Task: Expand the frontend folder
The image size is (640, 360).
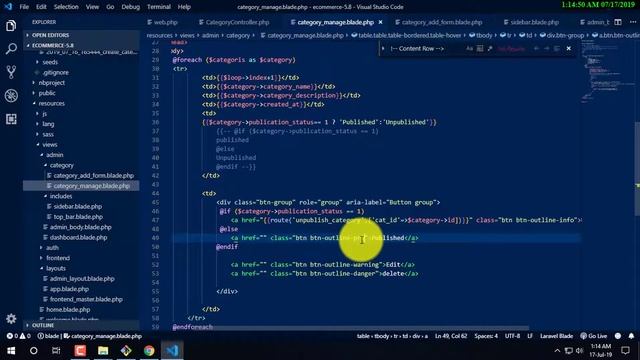Action: click(x=58, y=258)
